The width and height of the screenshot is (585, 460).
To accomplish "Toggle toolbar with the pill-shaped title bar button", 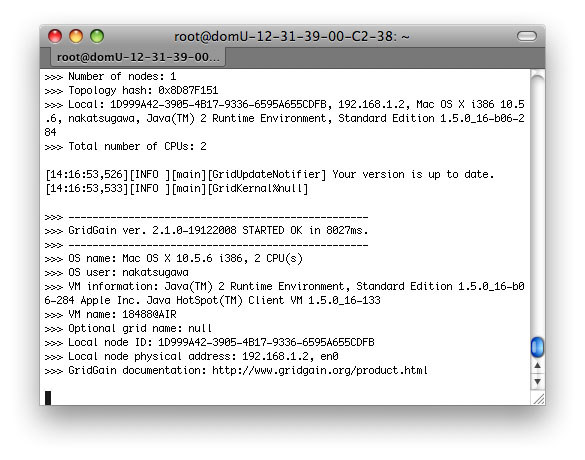I will pyautogui.click(x=527, y=36).
